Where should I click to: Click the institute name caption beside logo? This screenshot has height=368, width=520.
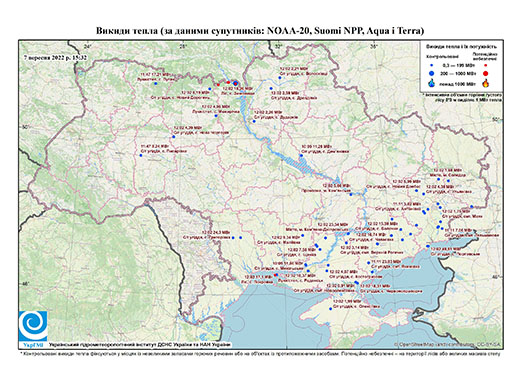tap(140, 344)
